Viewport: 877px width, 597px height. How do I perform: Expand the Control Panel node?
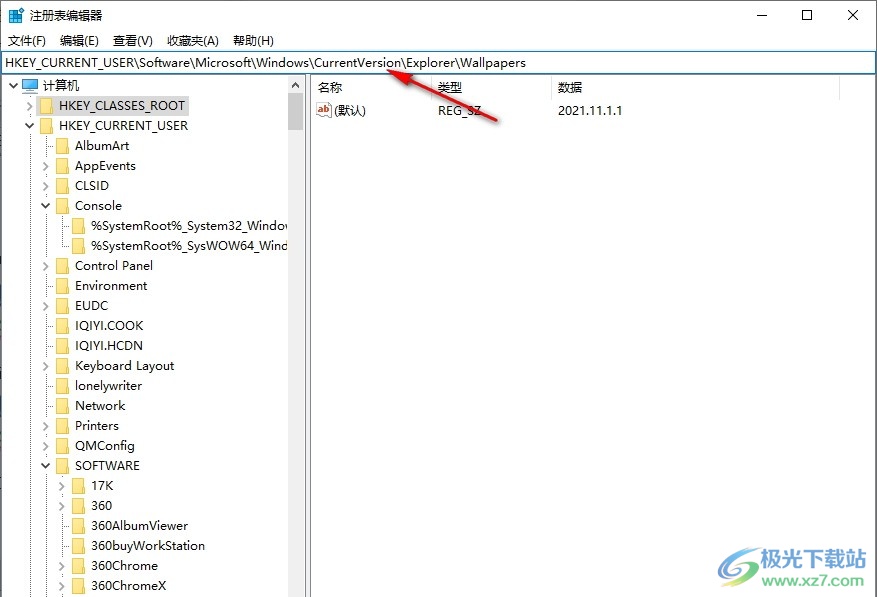coord(46,266)
